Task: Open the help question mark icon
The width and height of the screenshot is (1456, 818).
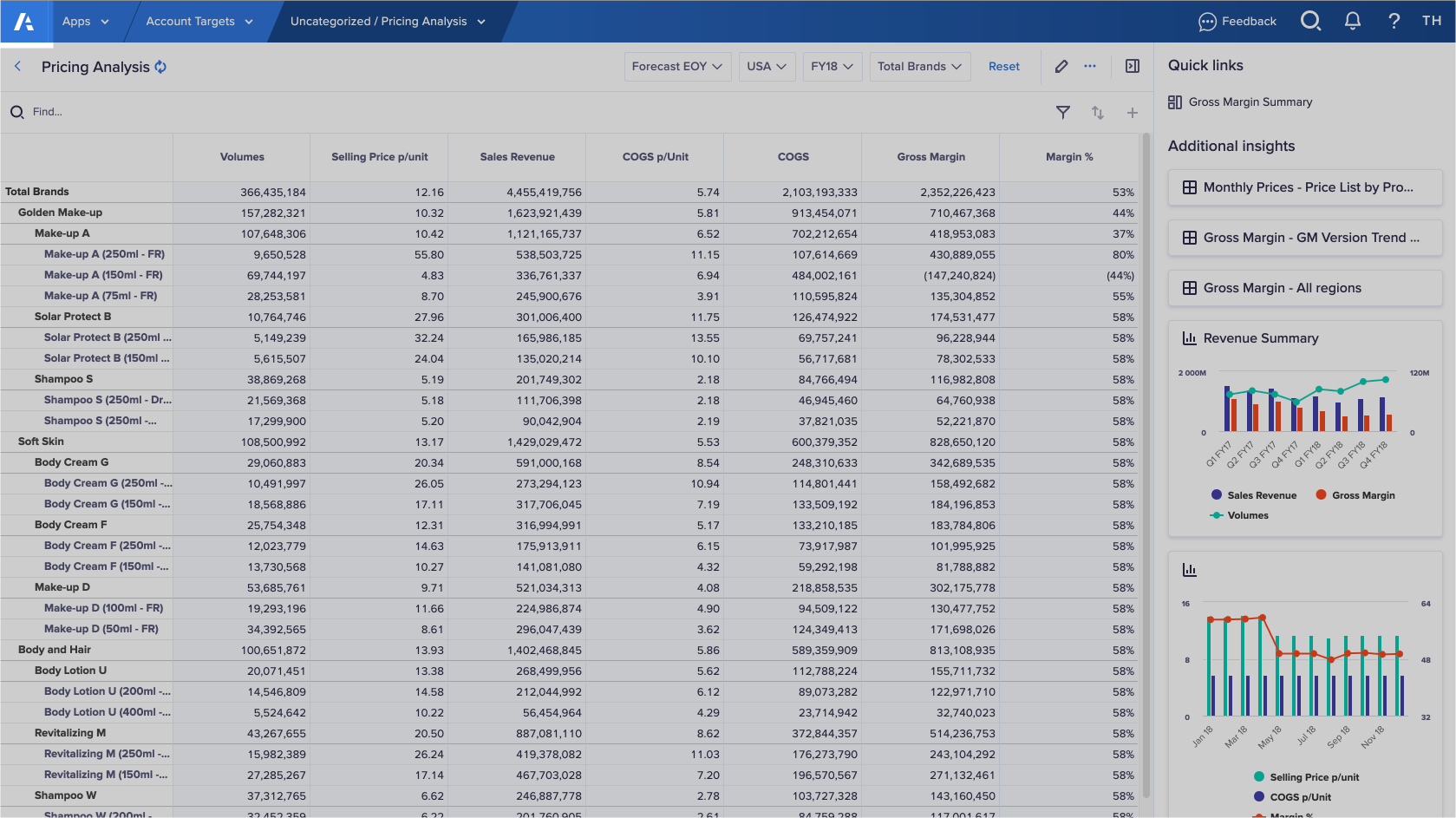Action: (1394, 21)
